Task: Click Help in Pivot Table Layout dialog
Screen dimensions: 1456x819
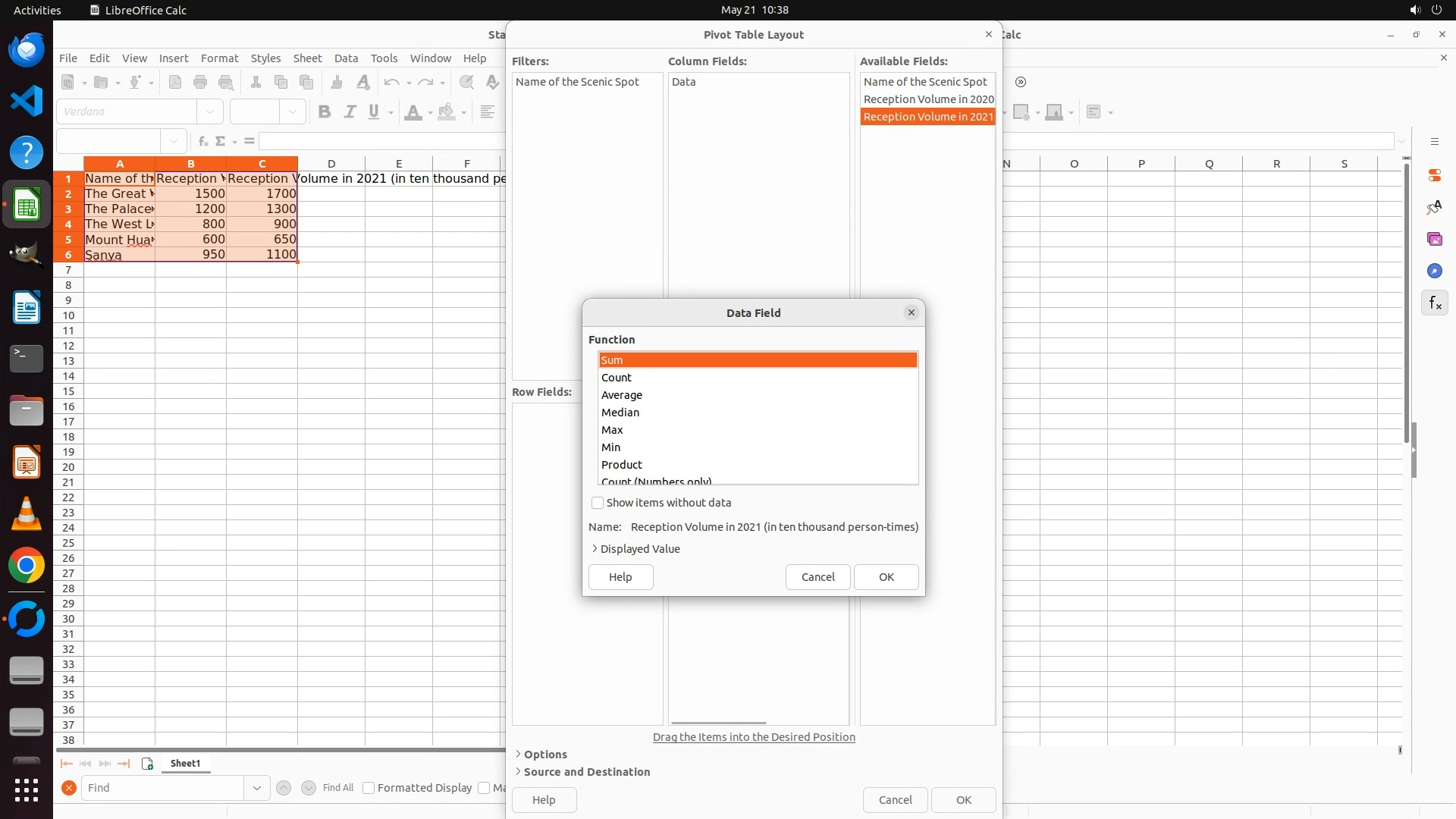Action: point(544,800)
